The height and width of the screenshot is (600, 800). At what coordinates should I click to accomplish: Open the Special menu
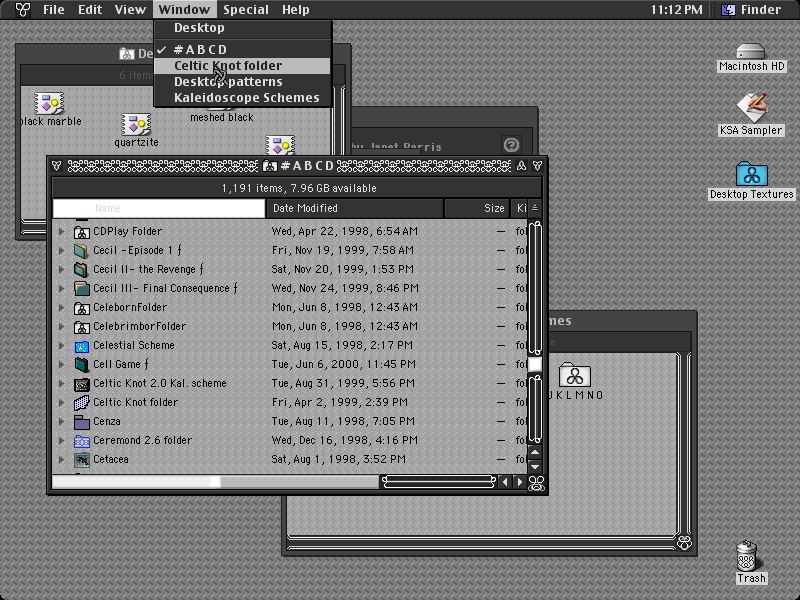coord(245,10)
